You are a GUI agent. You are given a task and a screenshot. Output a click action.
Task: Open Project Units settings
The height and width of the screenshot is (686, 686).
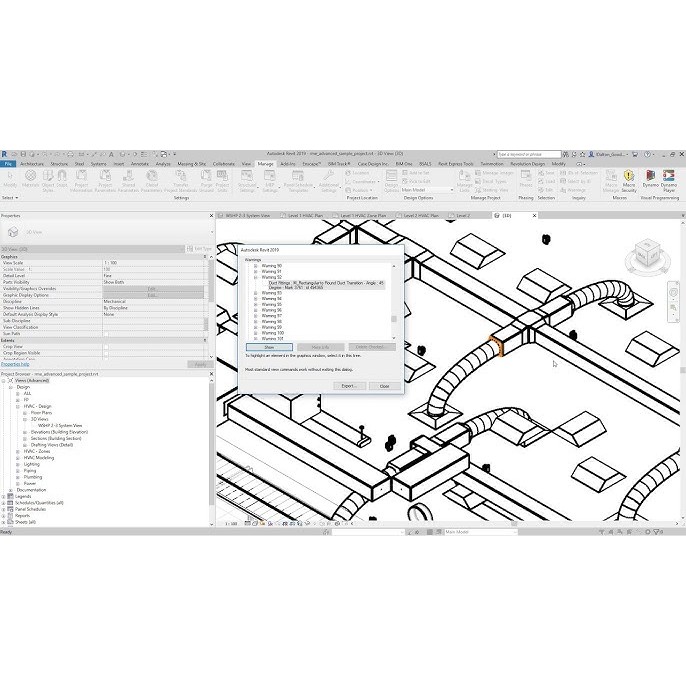[222, 181]
